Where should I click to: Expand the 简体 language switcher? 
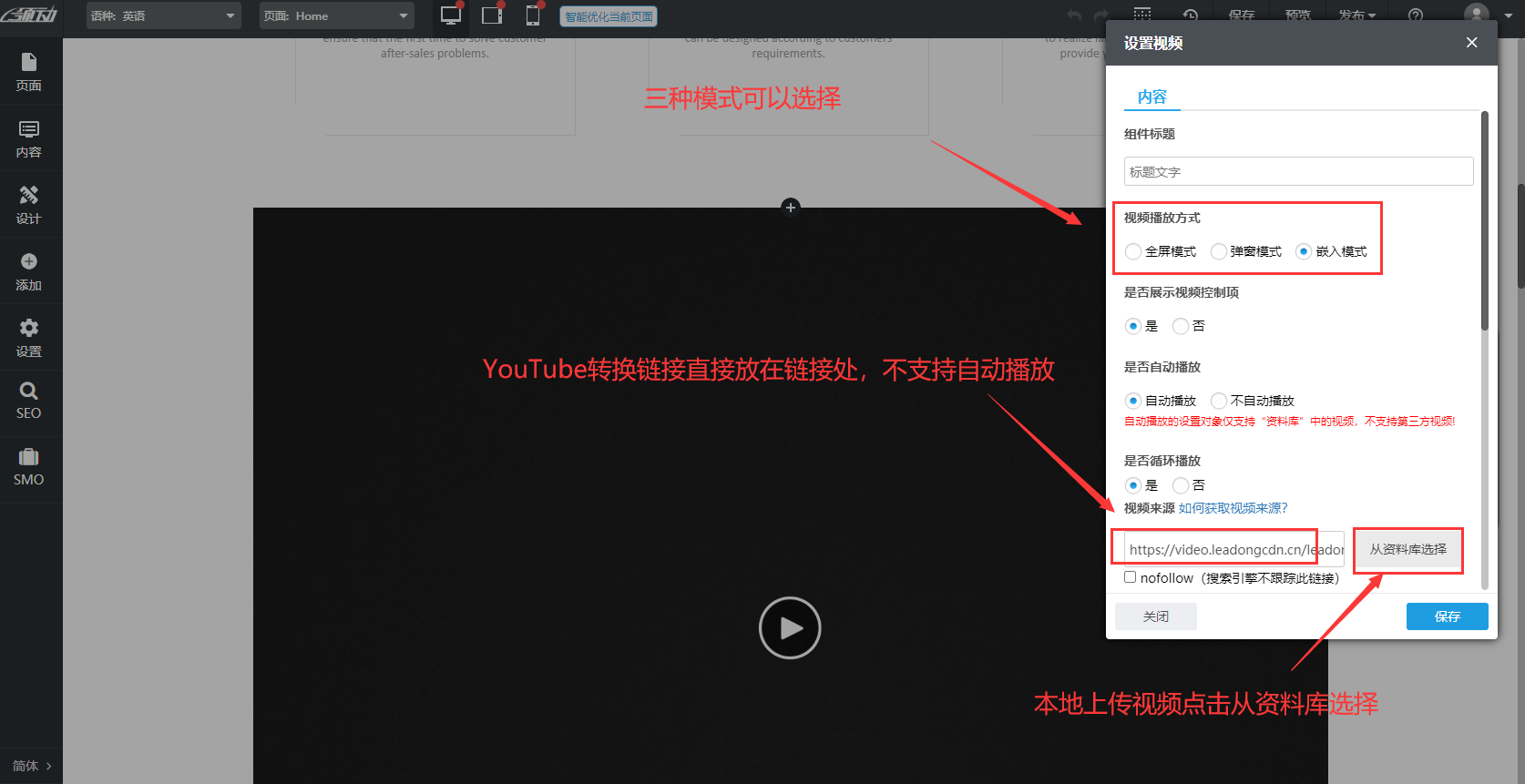pos(32,766)
